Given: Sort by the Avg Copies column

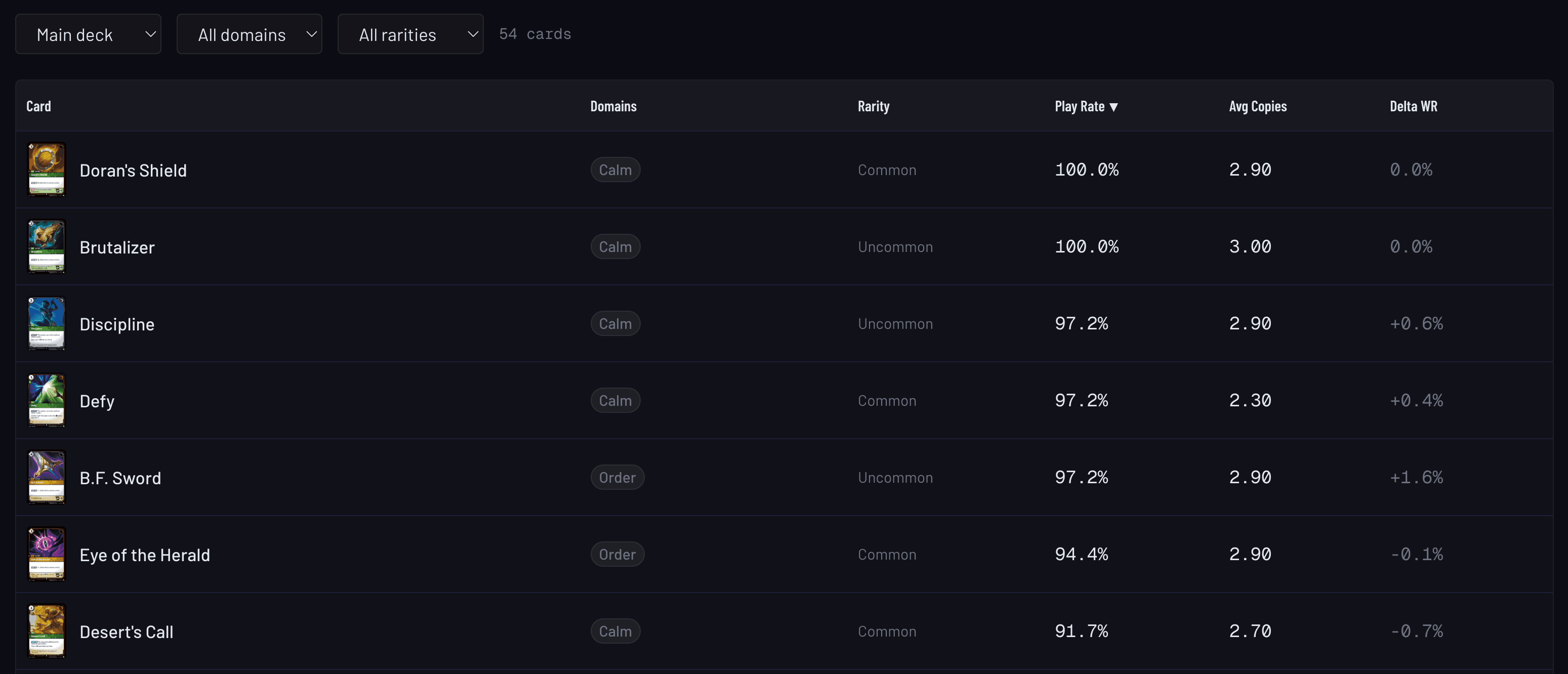Looking at the screenshot, I should pyautogui.click(x=1257, y=106).
